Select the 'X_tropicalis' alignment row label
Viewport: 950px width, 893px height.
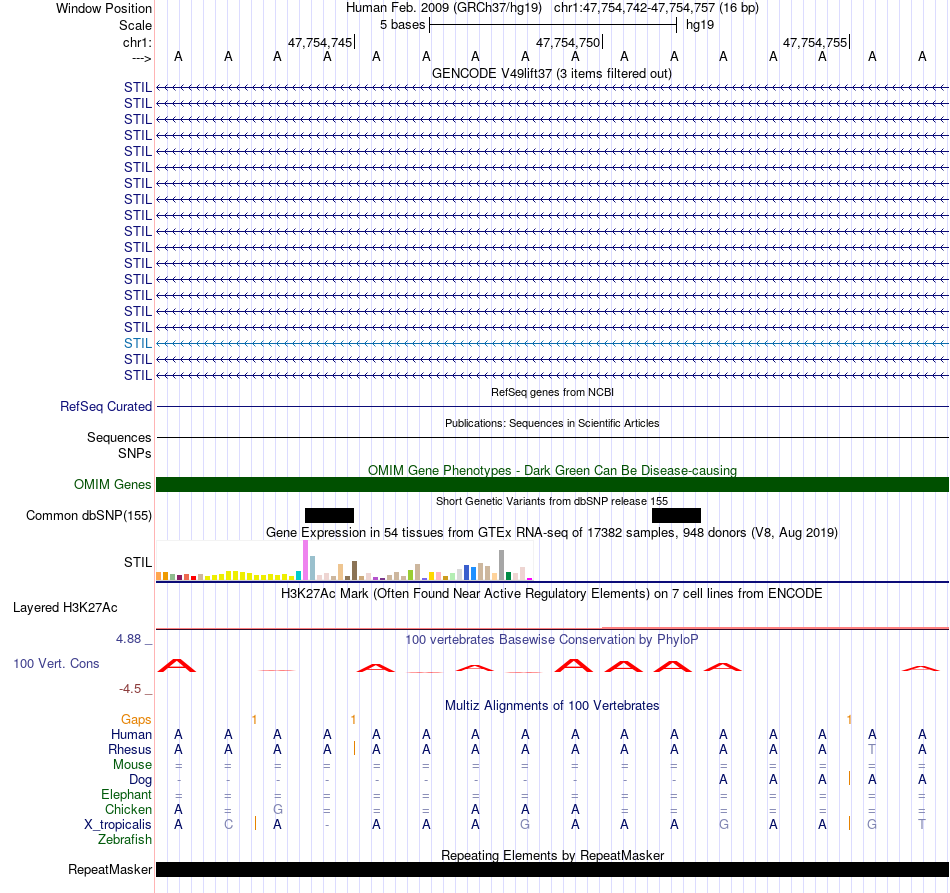pos(118,825)
